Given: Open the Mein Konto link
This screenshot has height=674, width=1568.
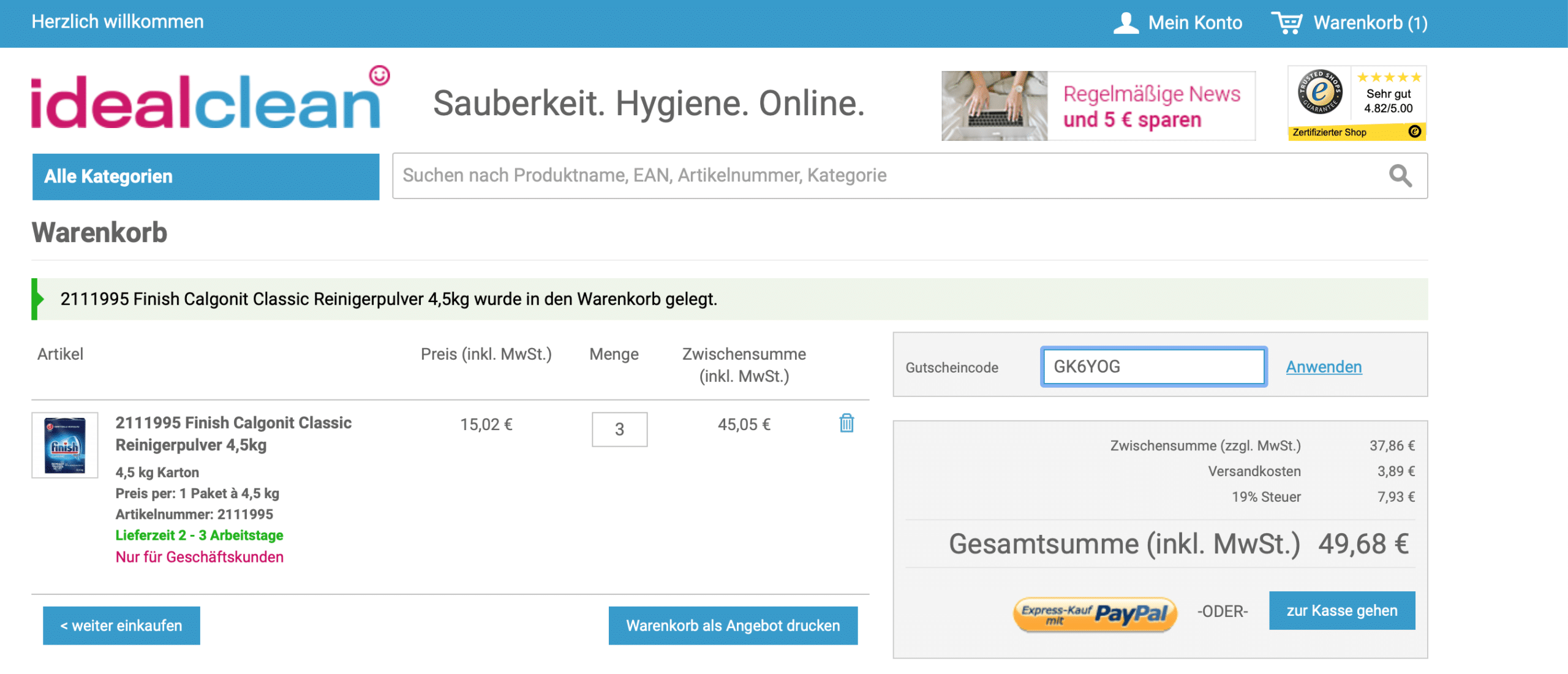Looking at the screenshot, I should click(1195, 23).
